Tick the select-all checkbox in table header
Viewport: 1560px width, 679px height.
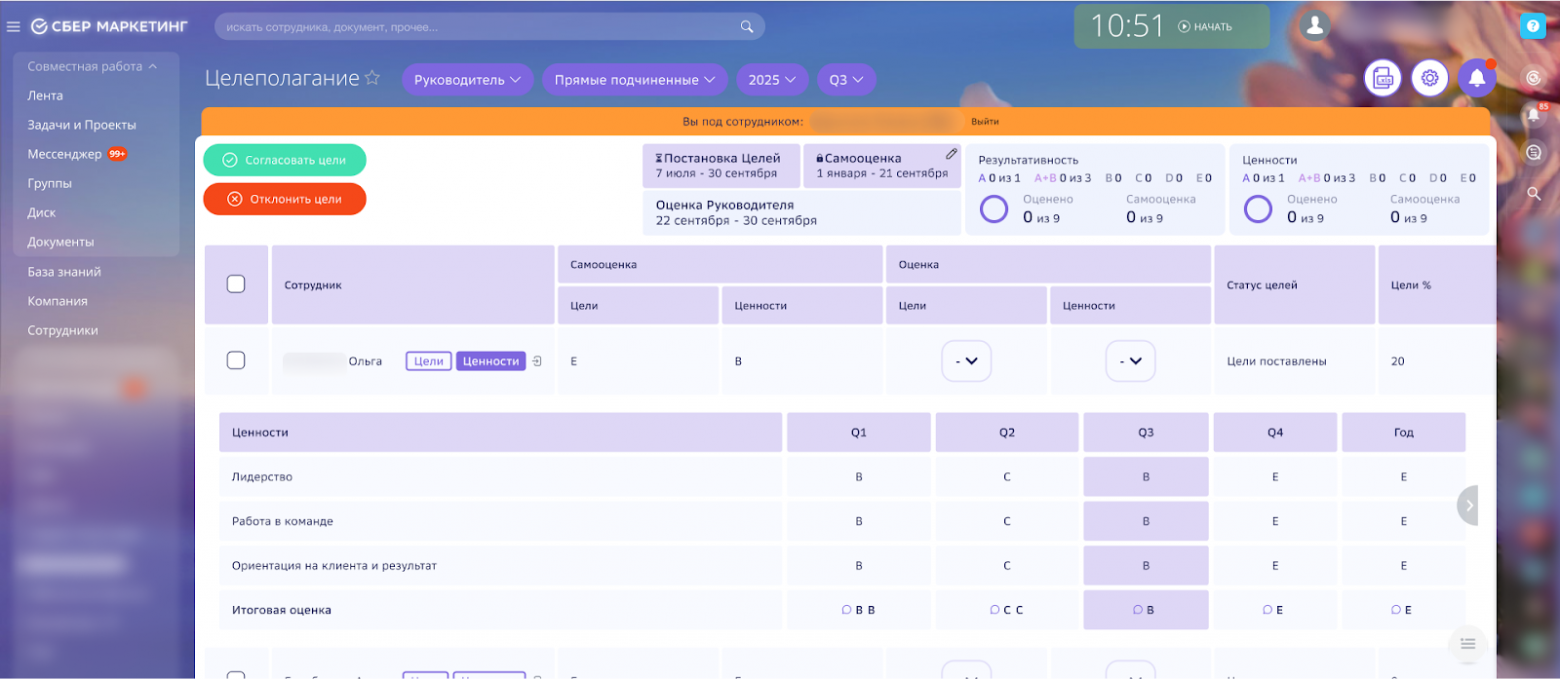click(x=236, y=284)
